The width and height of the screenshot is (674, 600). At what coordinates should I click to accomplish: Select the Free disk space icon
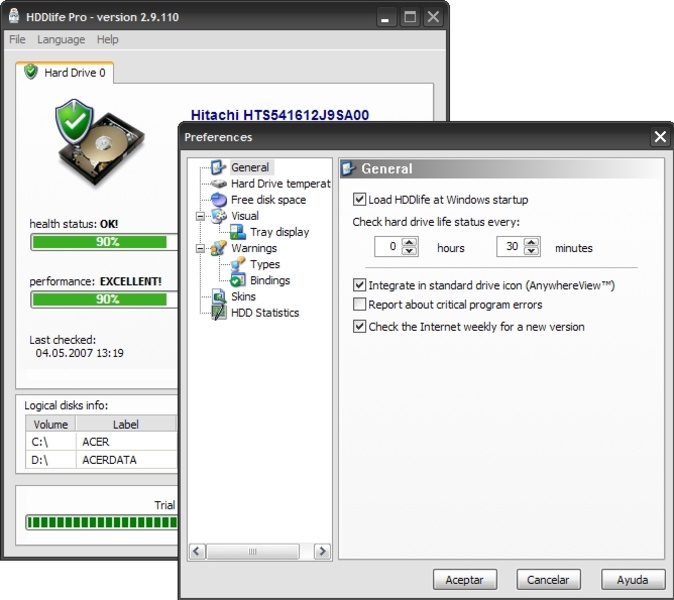219,200
